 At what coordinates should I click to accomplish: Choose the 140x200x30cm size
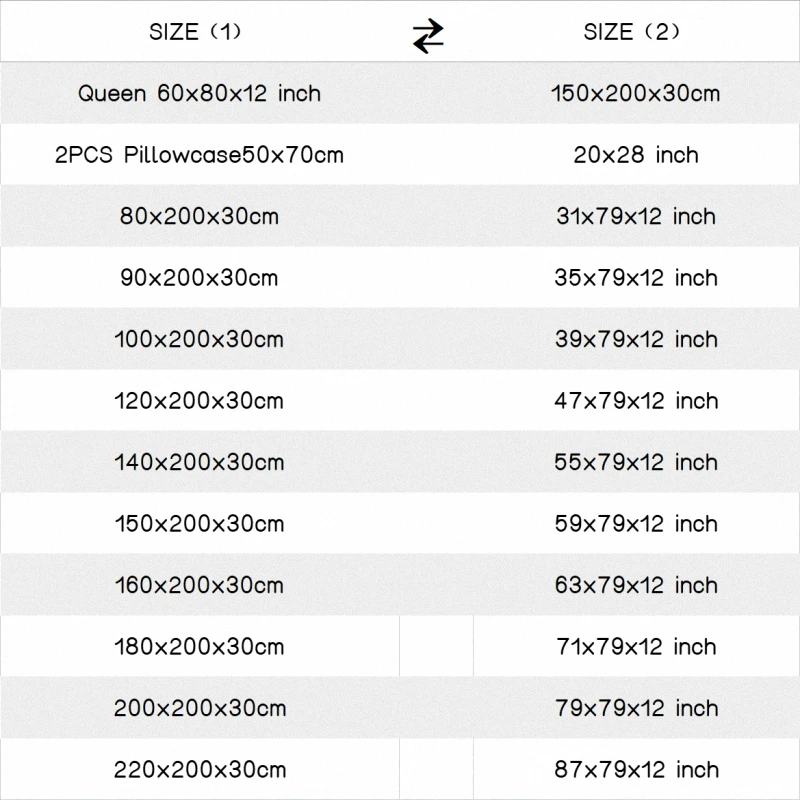(x=200, y=462)
